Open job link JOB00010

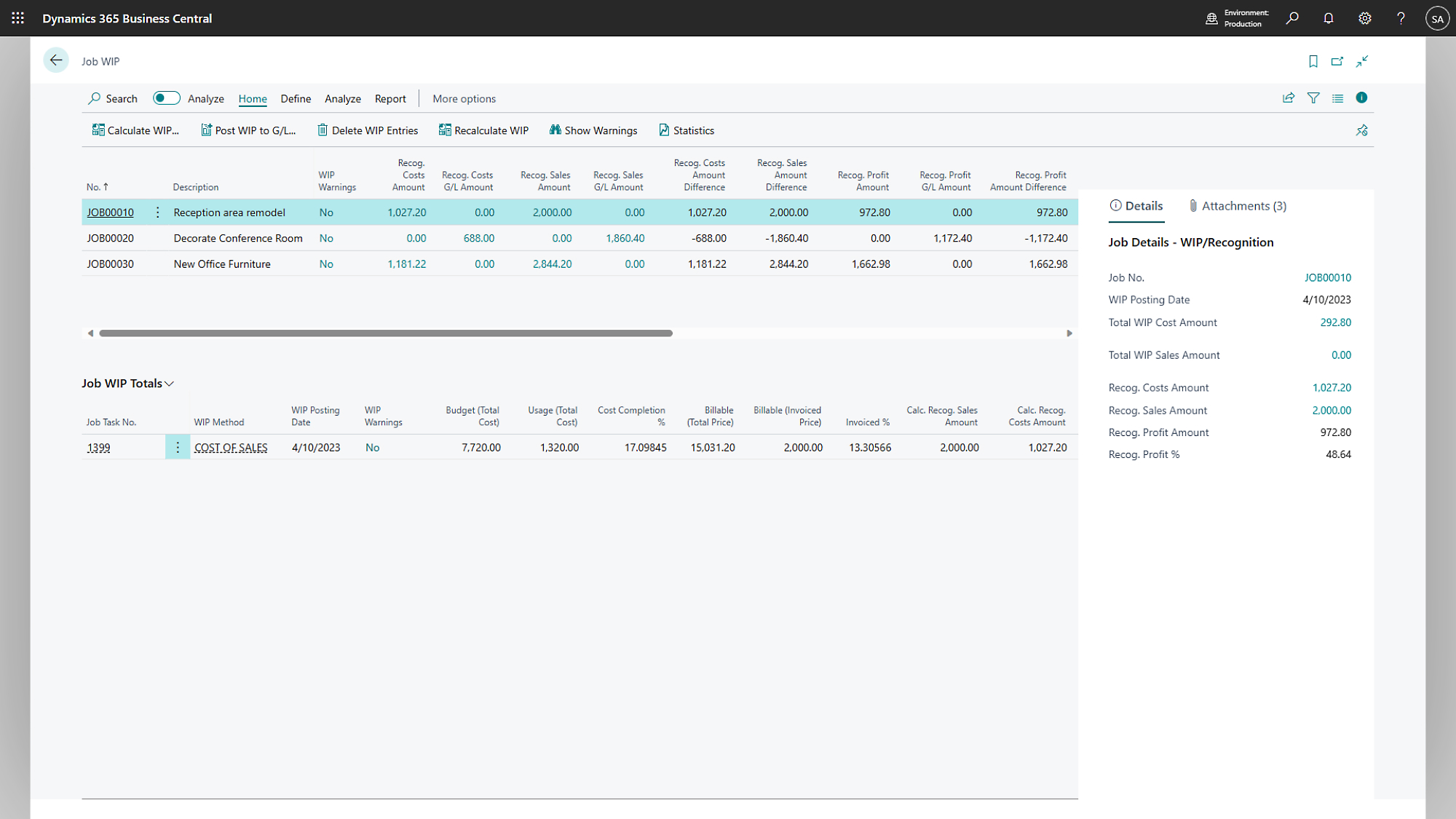tap(110, 212)
